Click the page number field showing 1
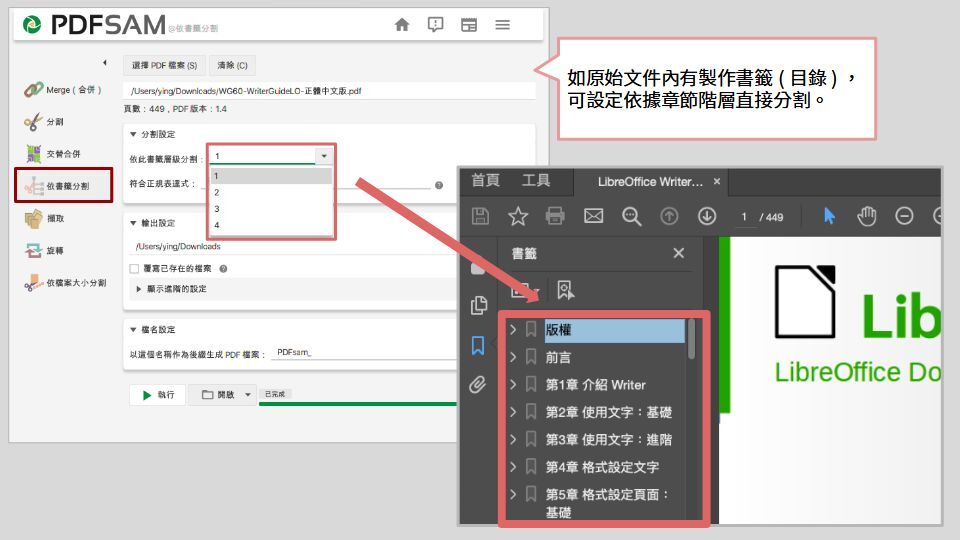The width and height of the screenshot is (960, 540). coord(744,217)
